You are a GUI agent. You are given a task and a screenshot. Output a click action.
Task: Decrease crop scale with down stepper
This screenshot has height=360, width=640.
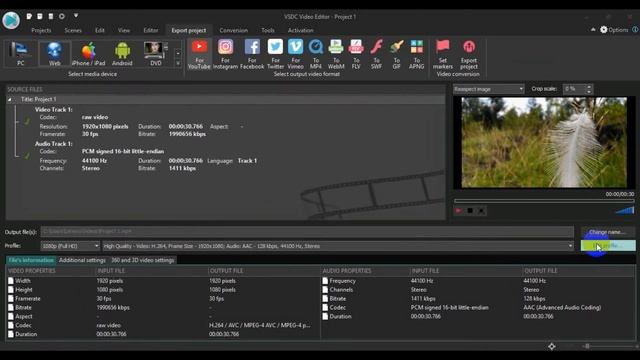pyautogui.click(x=589, y=91)
